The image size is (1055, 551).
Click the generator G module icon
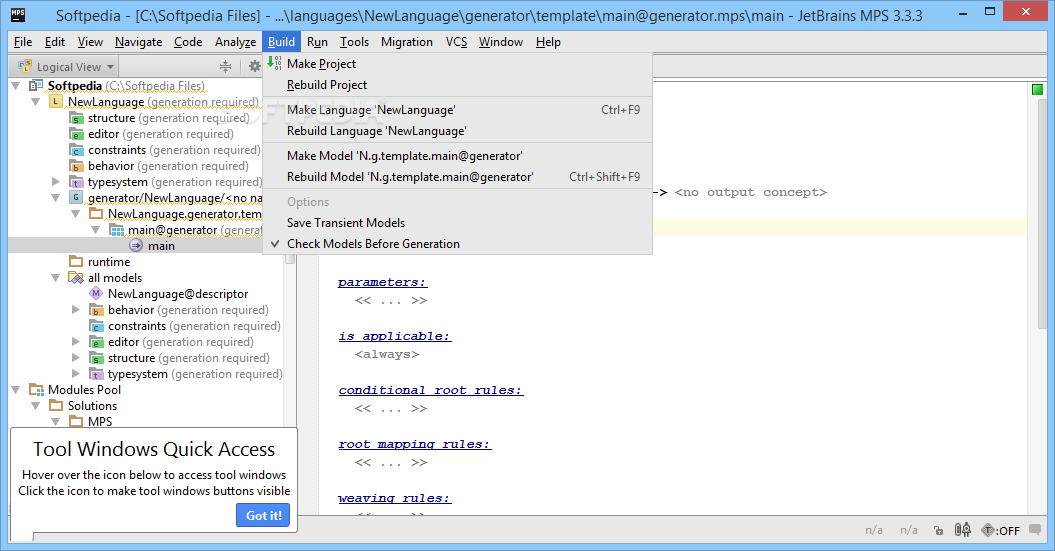tap(76, 198)
